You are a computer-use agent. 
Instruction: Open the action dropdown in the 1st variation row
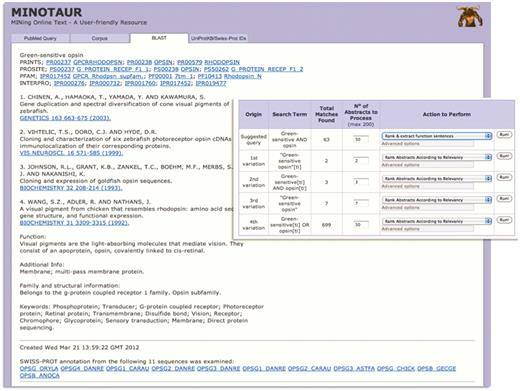(x=437, y=157)
